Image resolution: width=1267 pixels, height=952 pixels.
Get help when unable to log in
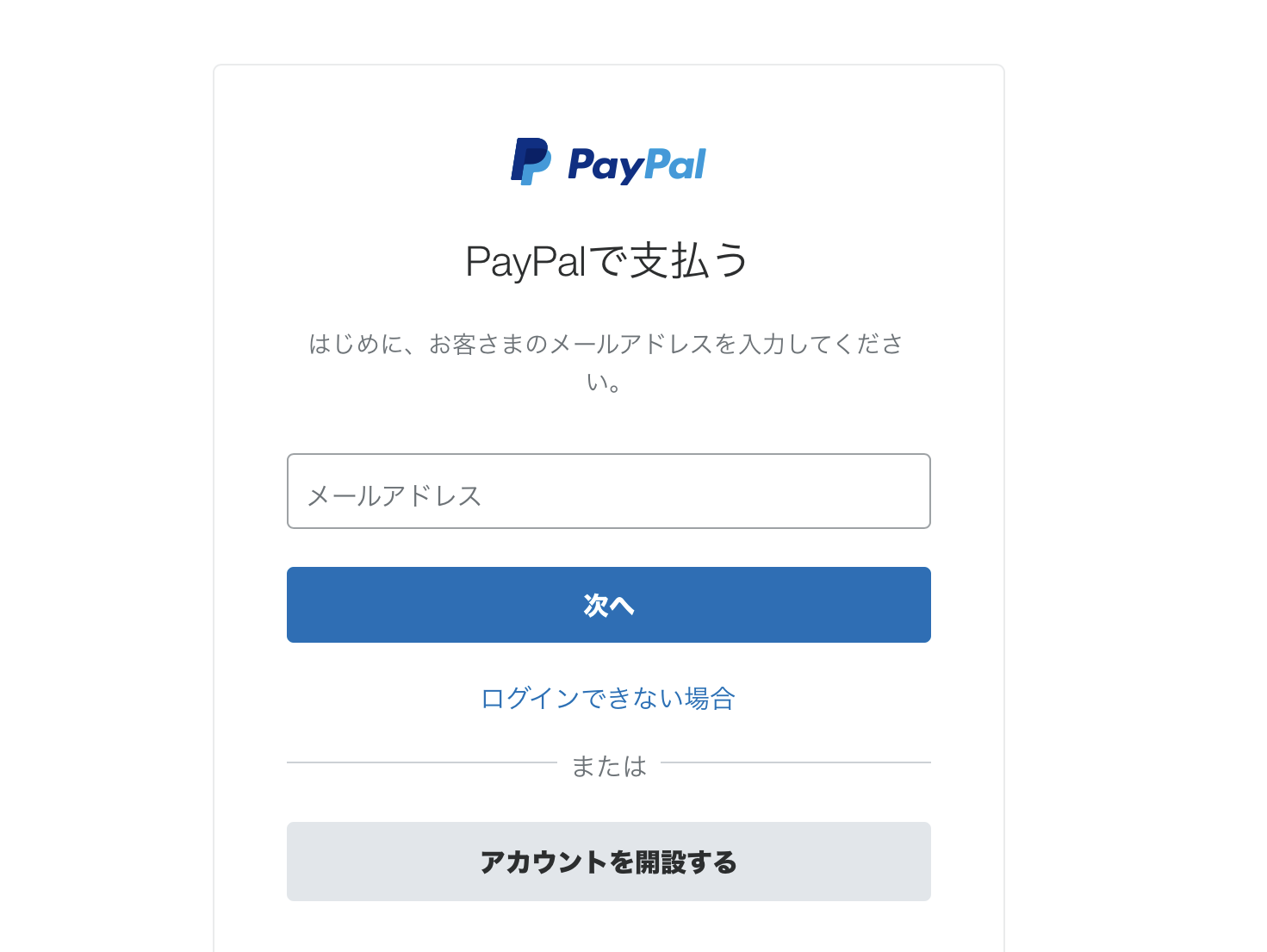tap(608, 698)
